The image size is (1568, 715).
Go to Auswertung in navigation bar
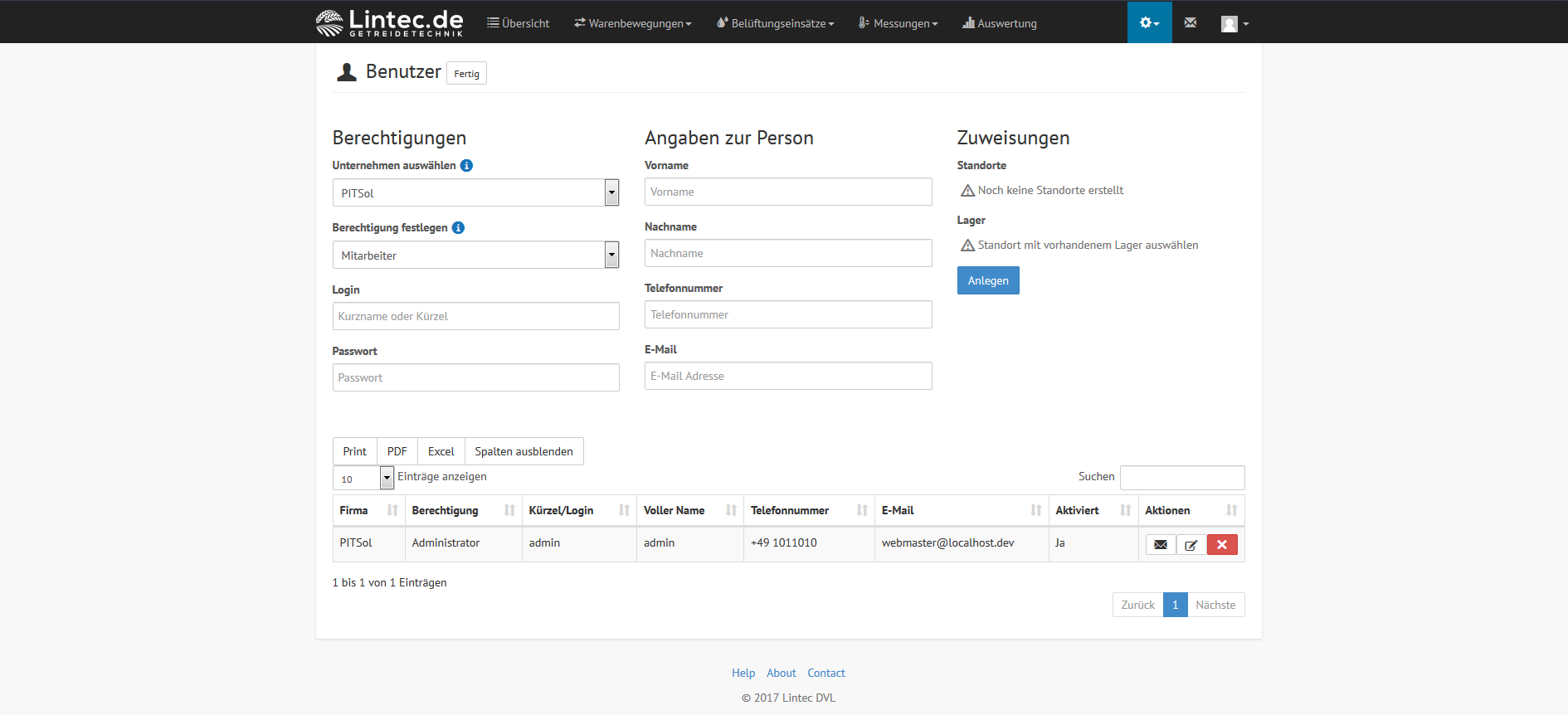pyautogui.click(x=999, y=23)
